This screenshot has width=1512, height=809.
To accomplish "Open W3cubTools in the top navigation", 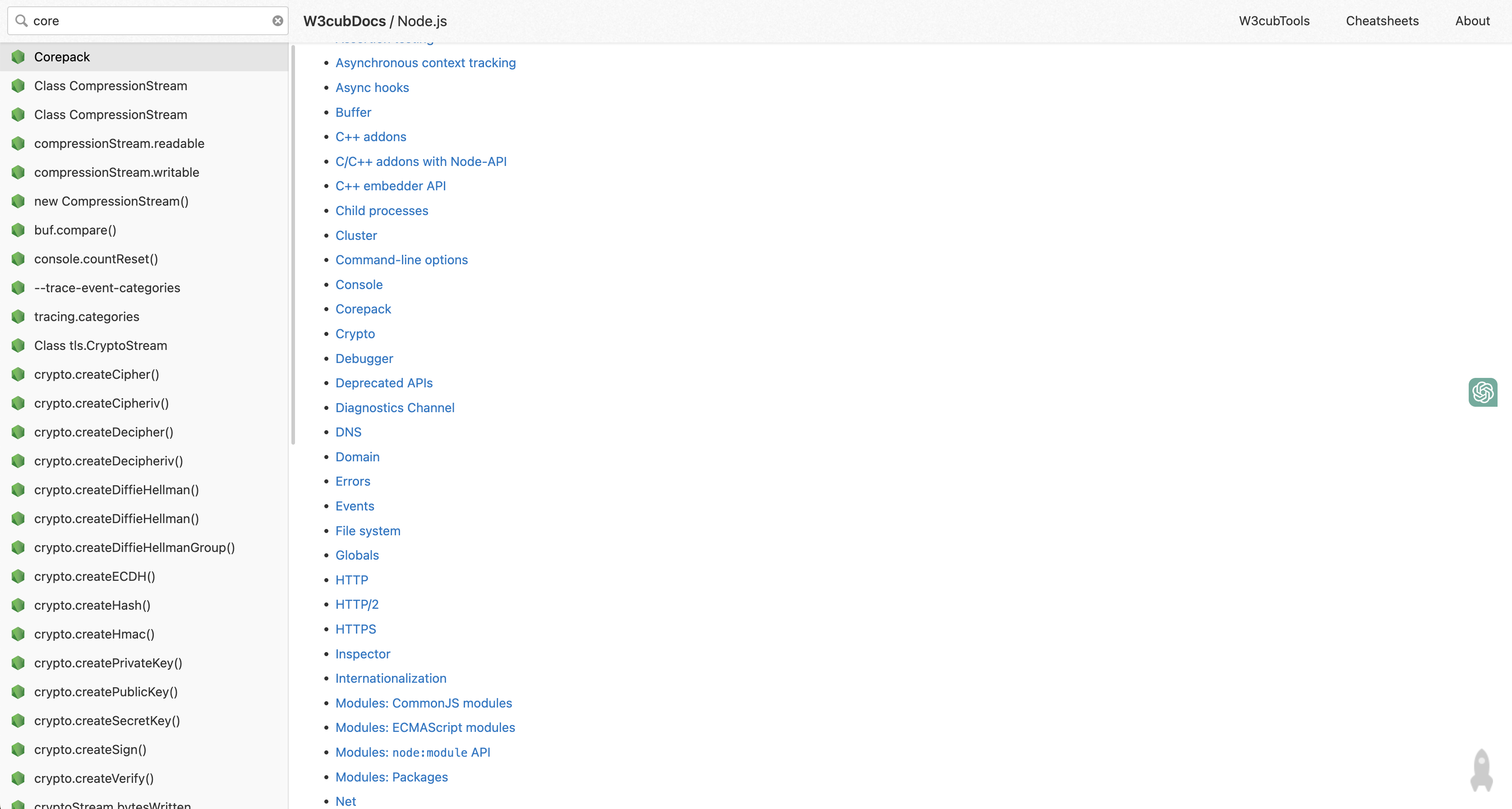I will (1274, 21).
